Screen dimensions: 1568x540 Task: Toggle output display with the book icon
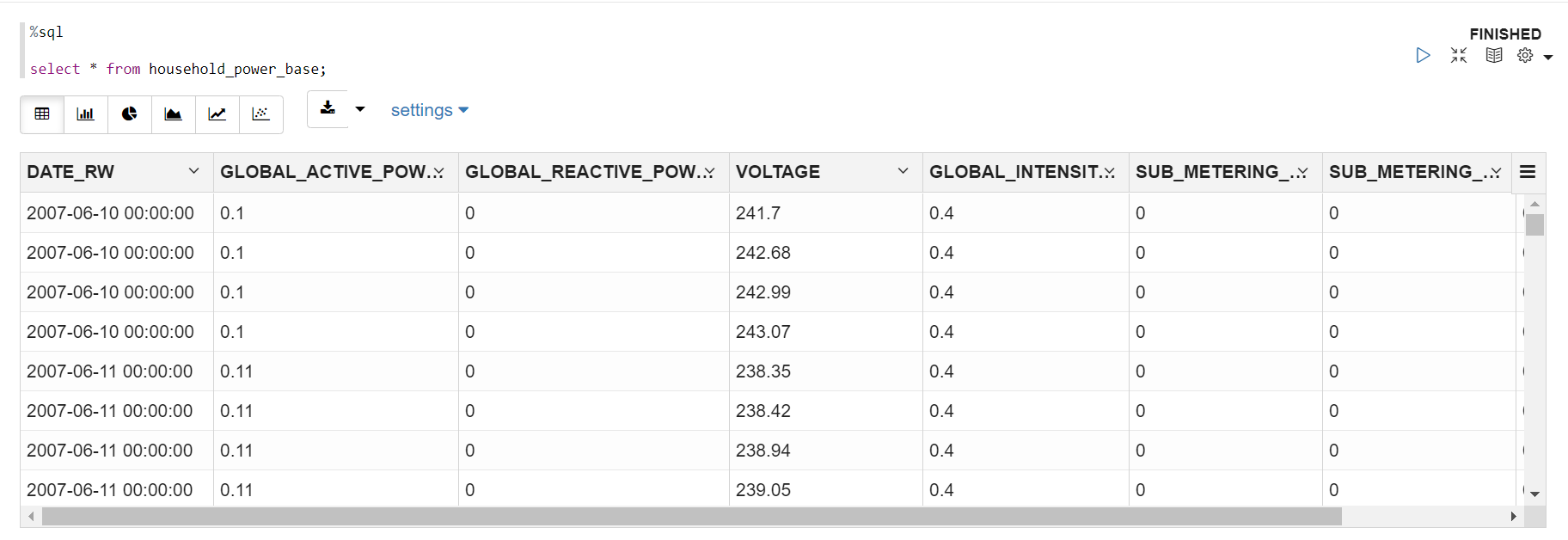(1494, 55)
